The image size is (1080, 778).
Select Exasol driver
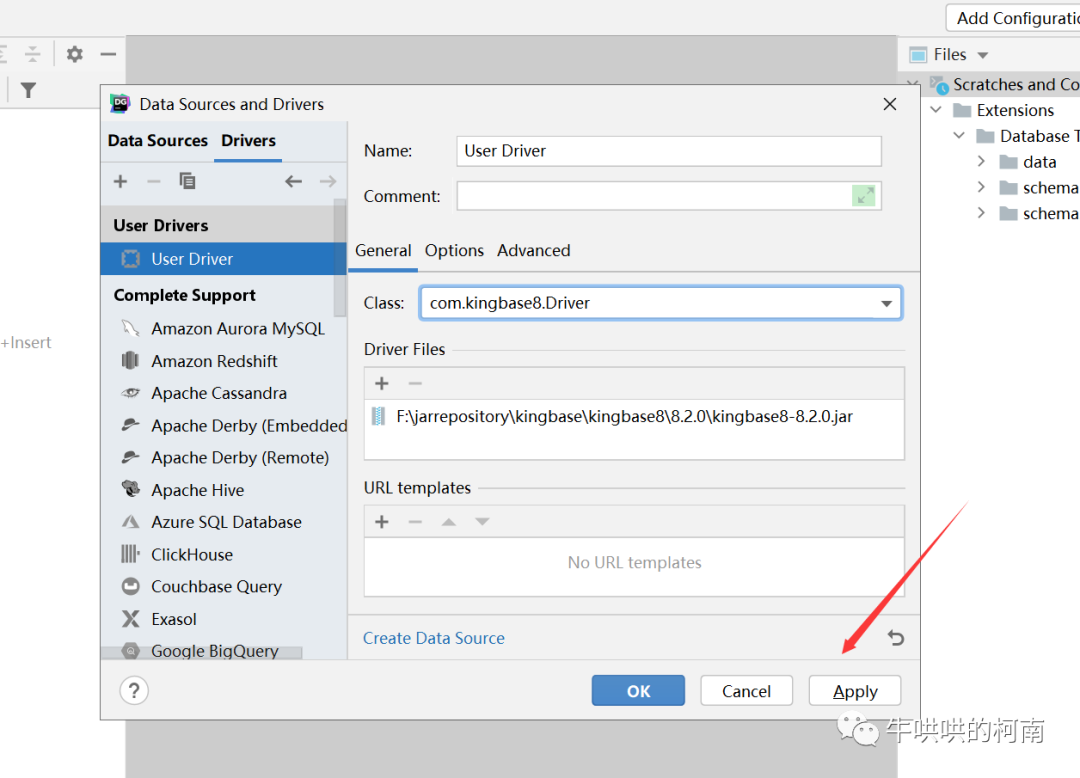[x=223, y=619]
